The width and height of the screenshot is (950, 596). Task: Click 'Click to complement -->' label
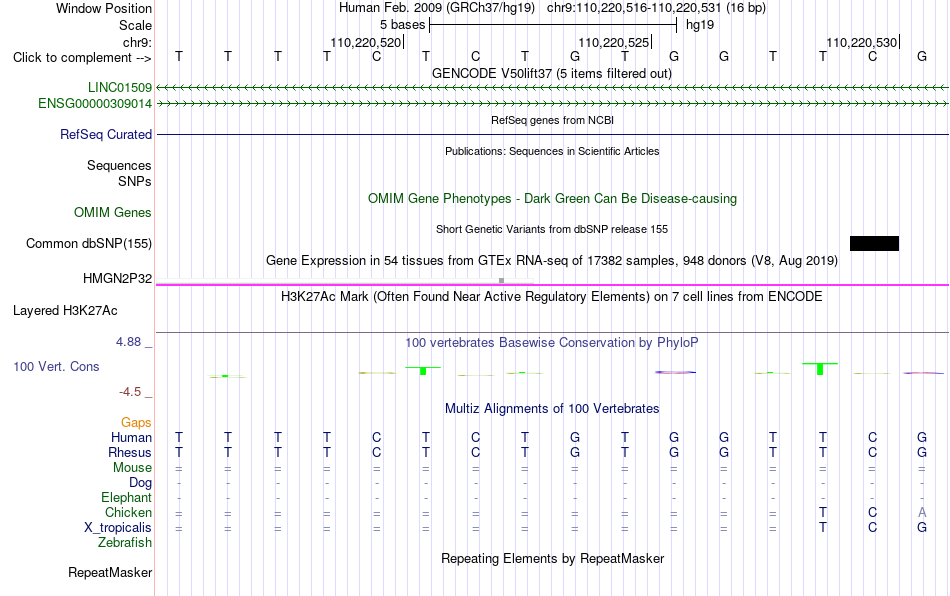coord(82,58)
